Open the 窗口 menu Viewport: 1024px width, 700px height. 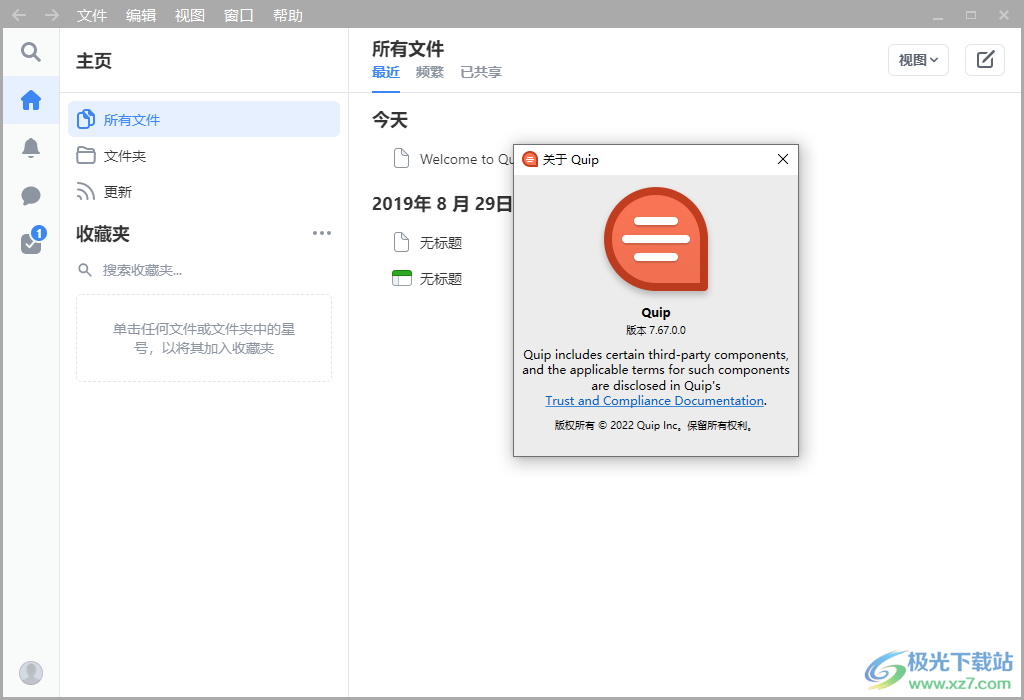tap(239, 15)
